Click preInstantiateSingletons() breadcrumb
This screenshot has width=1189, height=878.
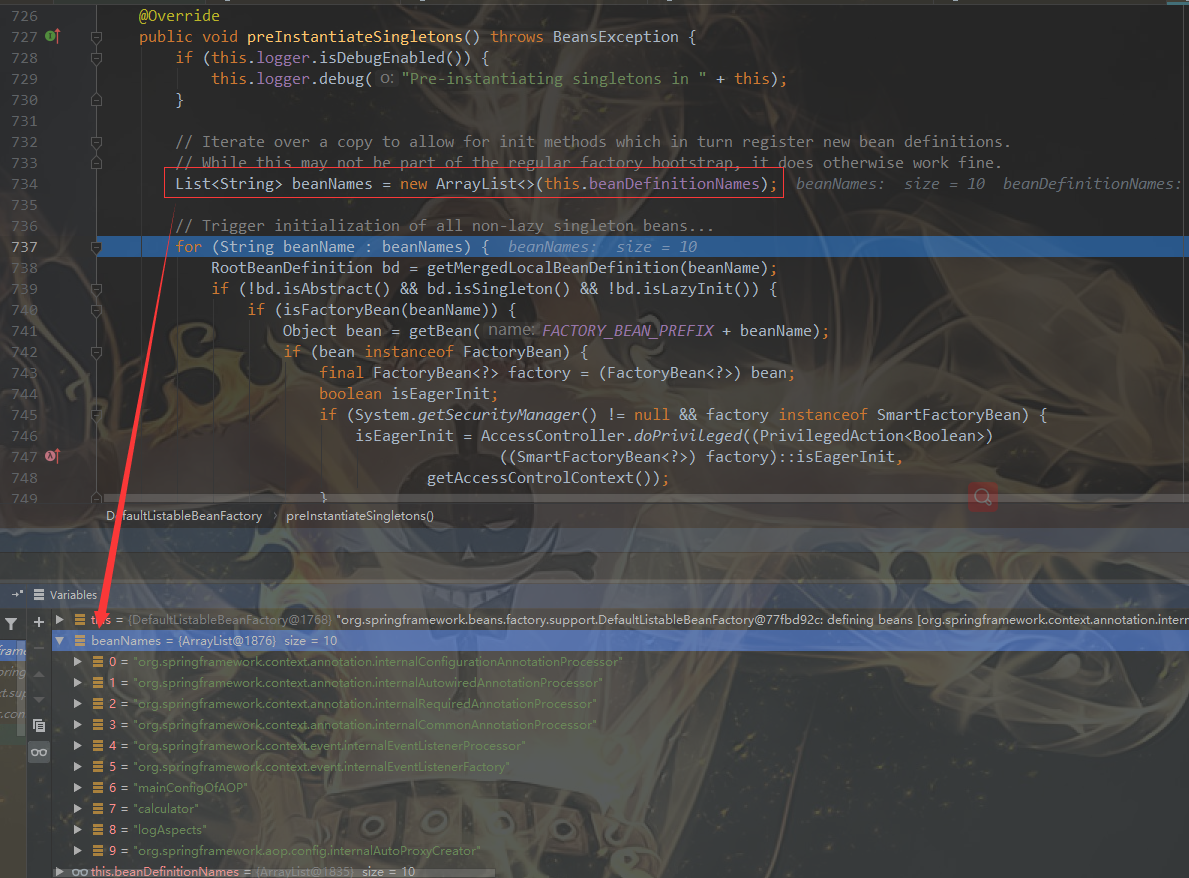click(359, 516)
